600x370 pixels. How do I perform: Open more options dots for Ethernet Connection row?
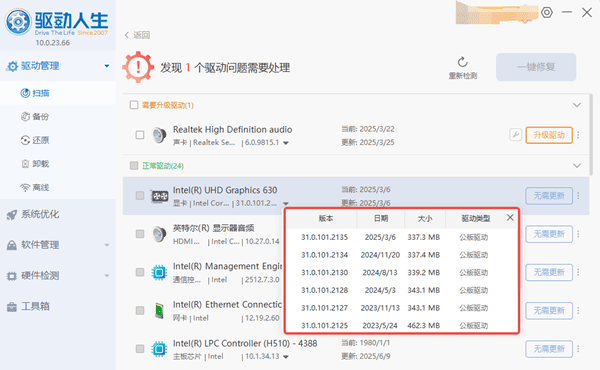(x=578, y=311)
